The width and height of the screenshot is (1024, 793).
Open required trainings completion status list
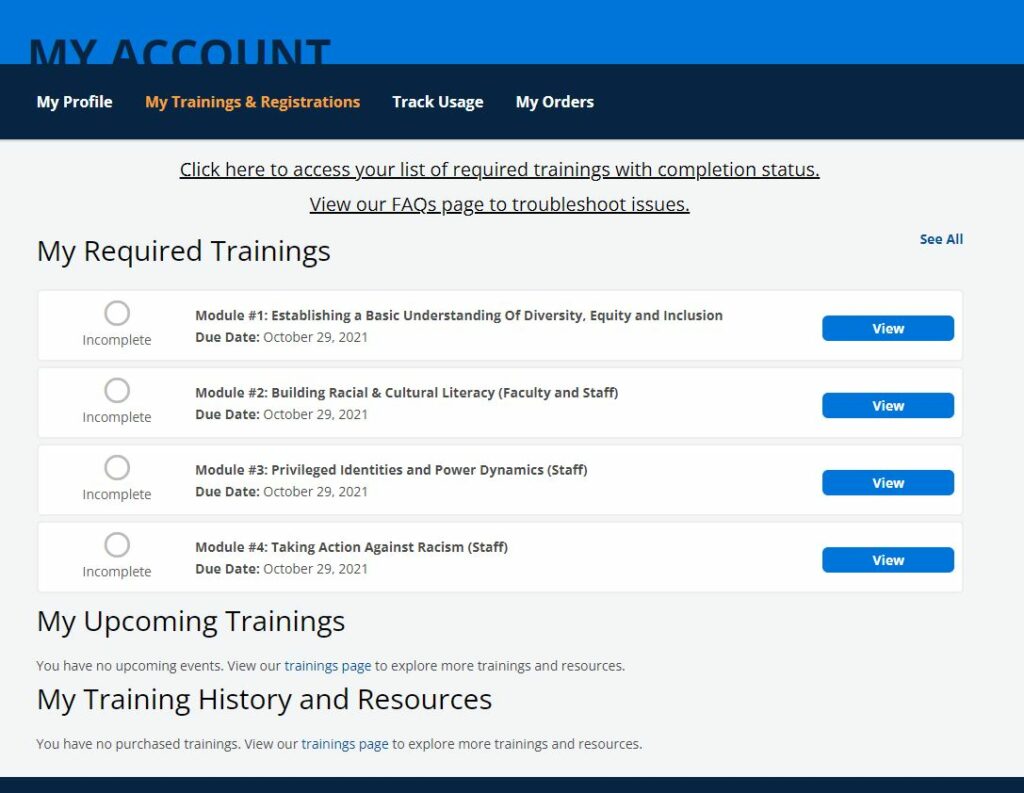pyautogui.click(x=499, y=169)
